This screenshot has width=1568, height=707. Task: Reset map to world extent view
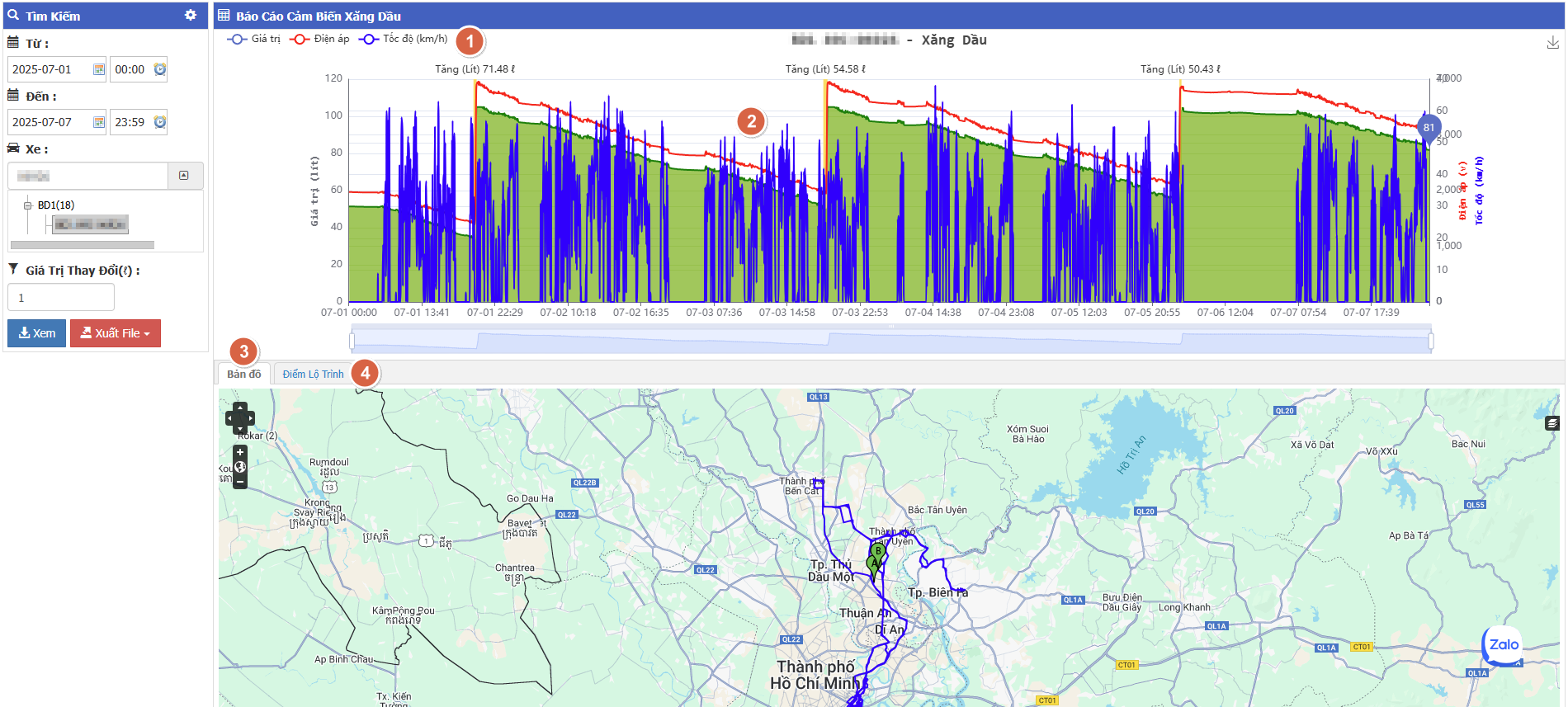(240, 467)
